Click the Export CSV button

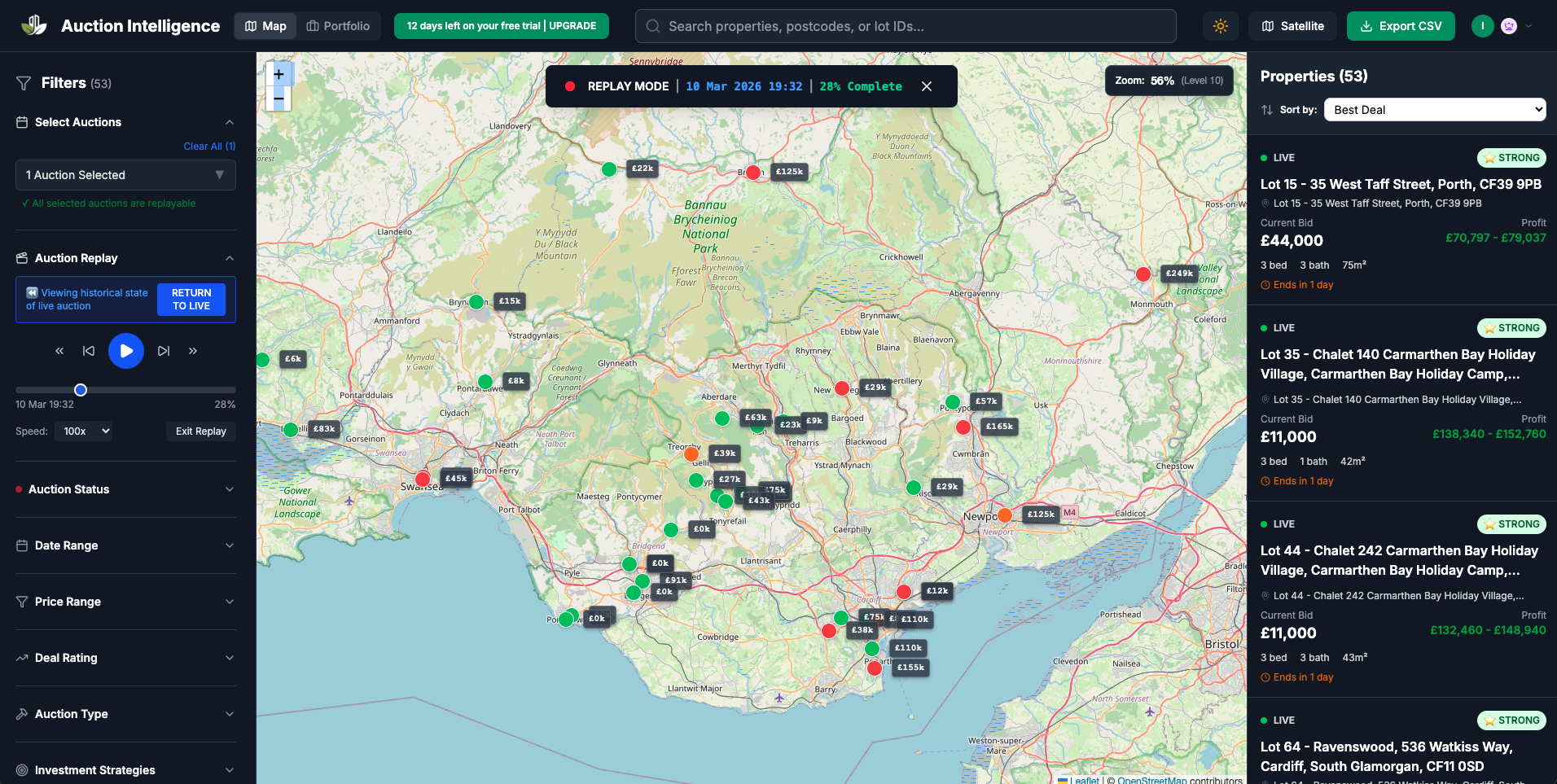tap(1400, 26)
